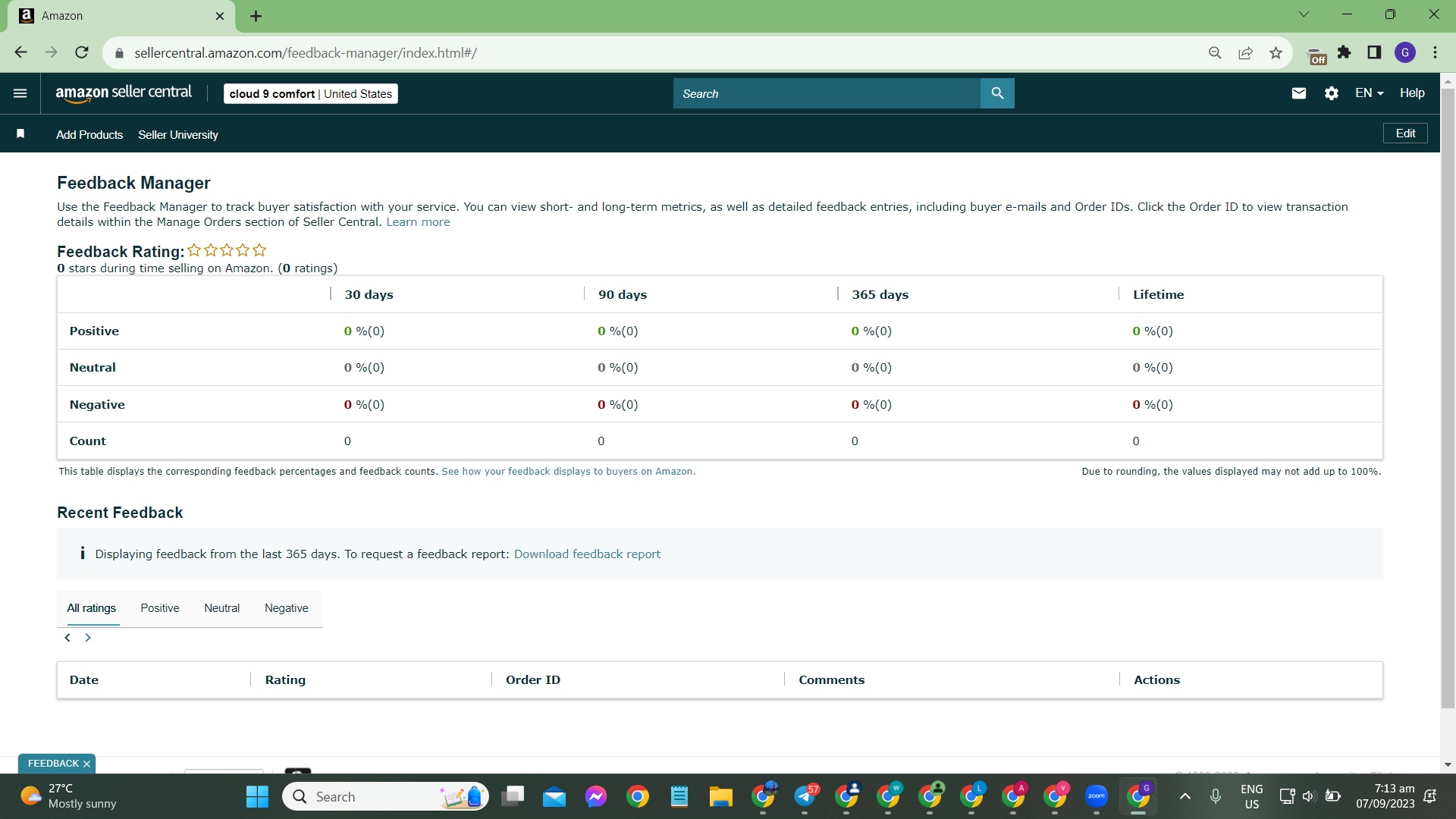Click the Seller Central search field
The image size is (1456, 819).
click(x=827, y=93)
